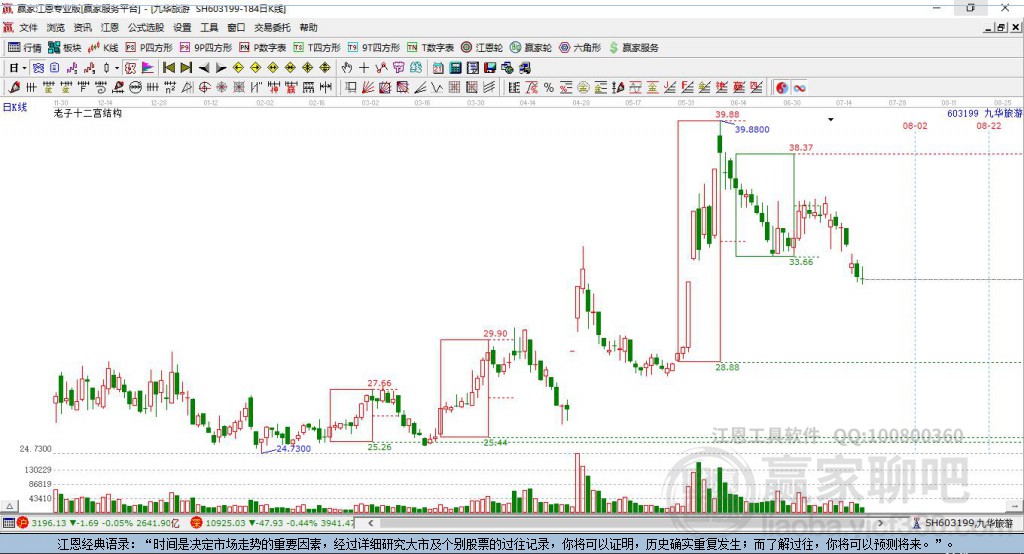
Task: Open the 板块 sector view
Action: 64,48
